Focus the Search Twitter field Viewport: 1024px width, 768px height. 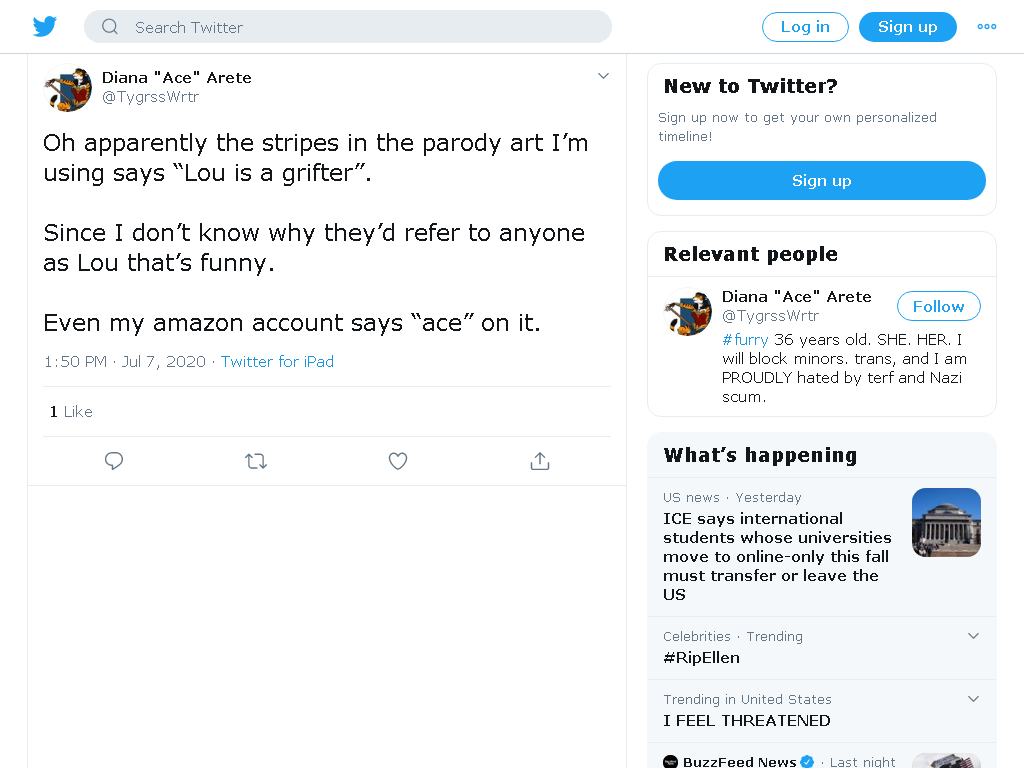coord(347,27)
